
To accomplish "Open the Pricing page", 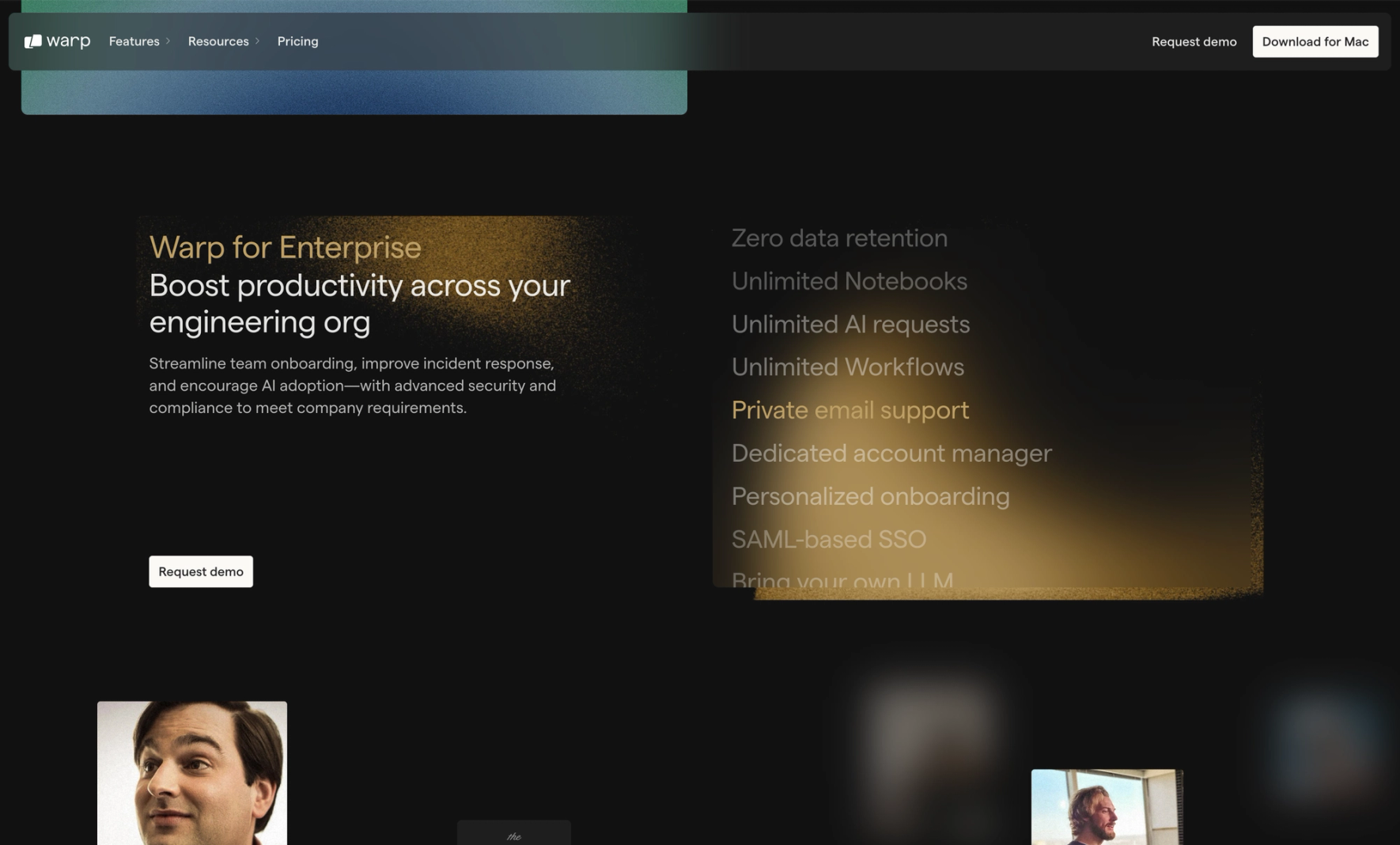I will [x=297, y=41].
